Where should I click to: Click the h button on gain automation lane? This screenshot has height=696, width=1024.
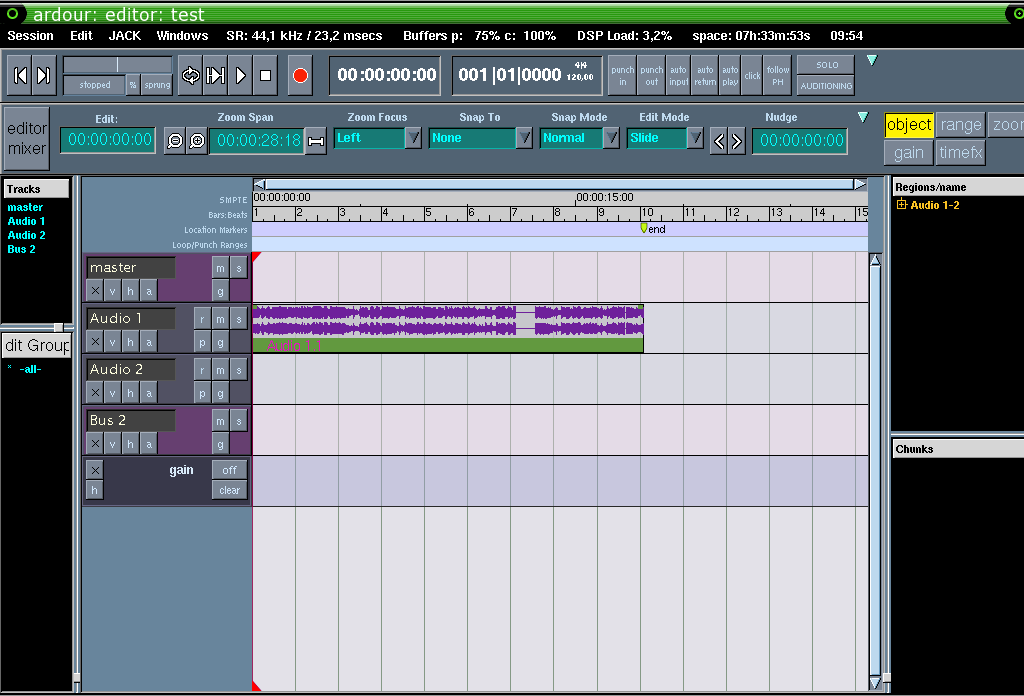[x=95, y=490]
